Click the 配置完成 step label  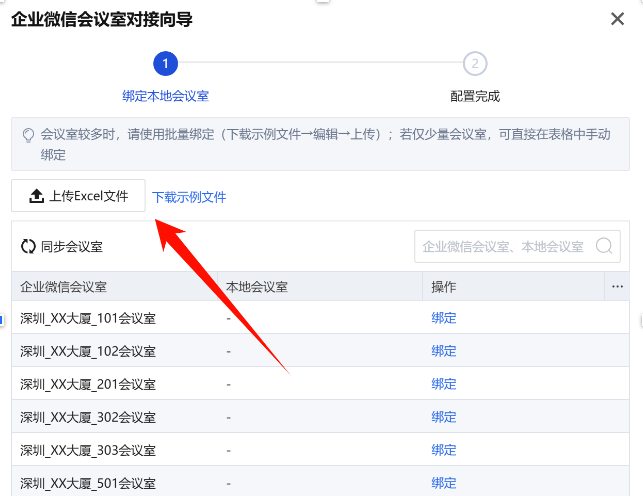coord(475,96)
